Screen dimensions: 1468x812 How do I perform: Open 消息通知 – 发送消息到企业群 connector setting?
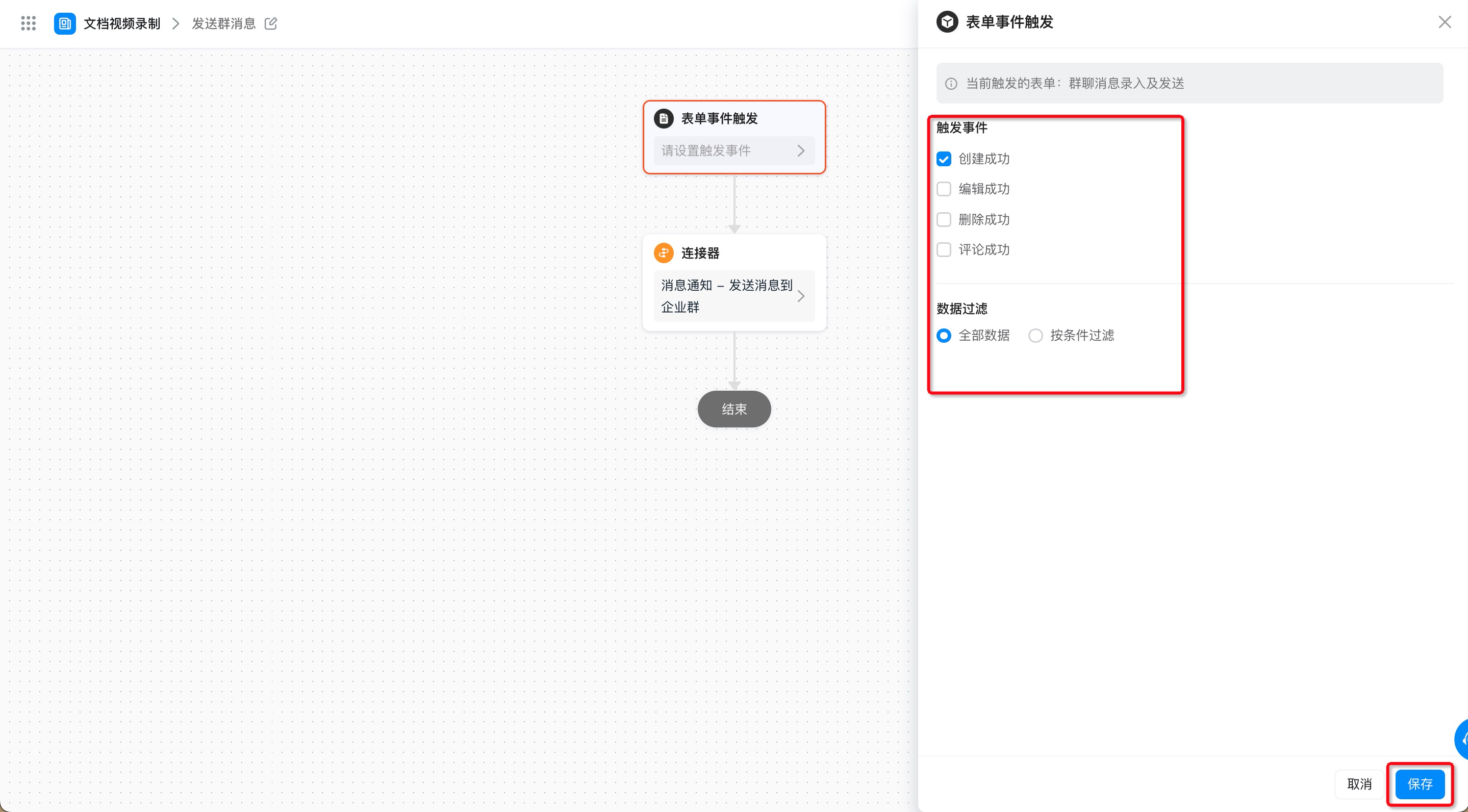point(734,296)
